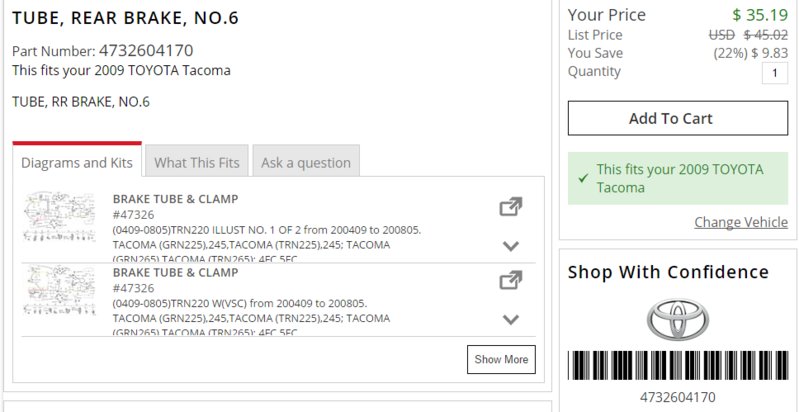This screenshot has width=799, height=412.
Task: Expand first brake tube diagram details chevron
Action: pyautogui.click(x=511, y=246)
